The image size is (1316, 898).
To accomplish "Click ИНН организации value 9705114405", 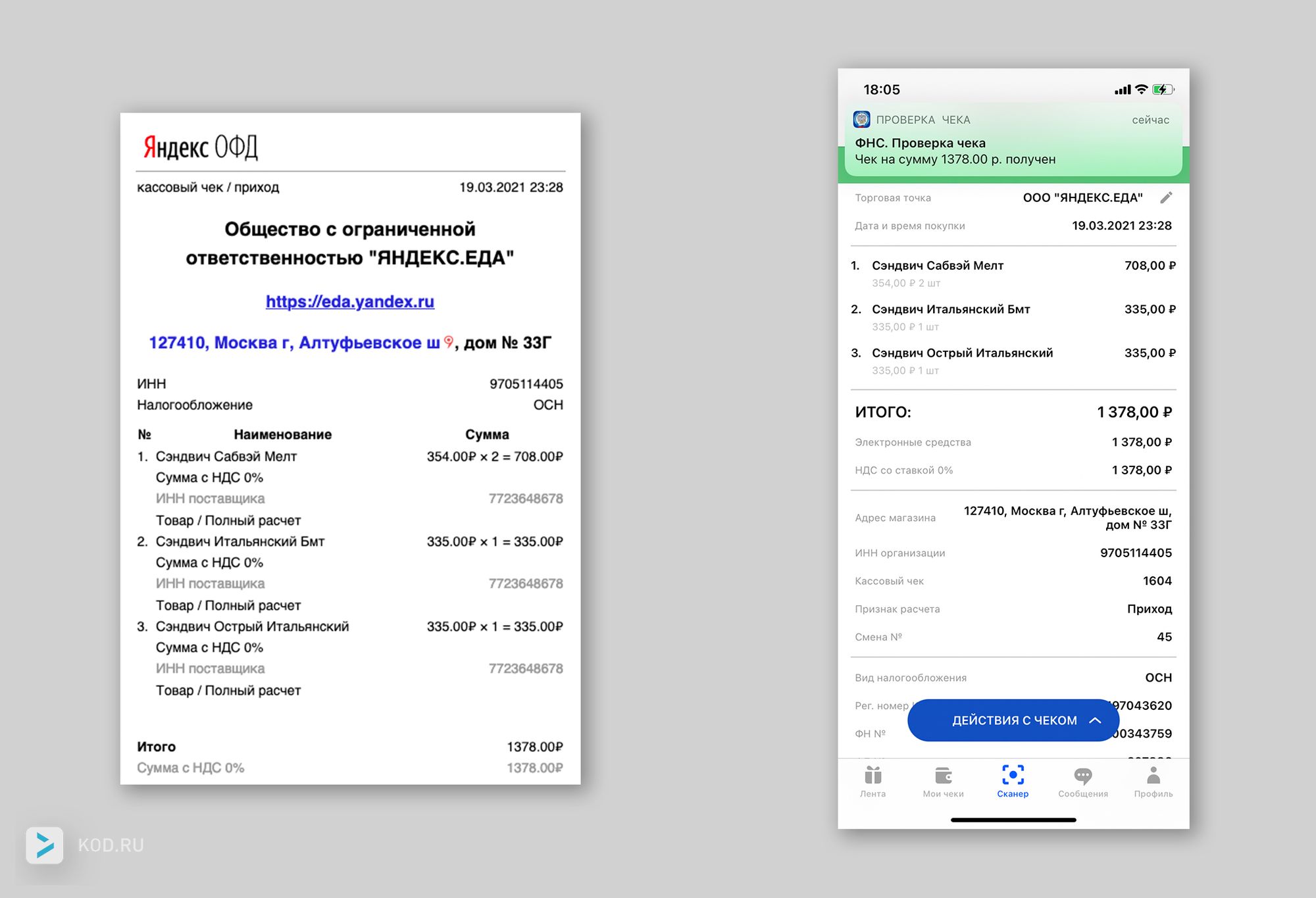I will (1136, 553).
